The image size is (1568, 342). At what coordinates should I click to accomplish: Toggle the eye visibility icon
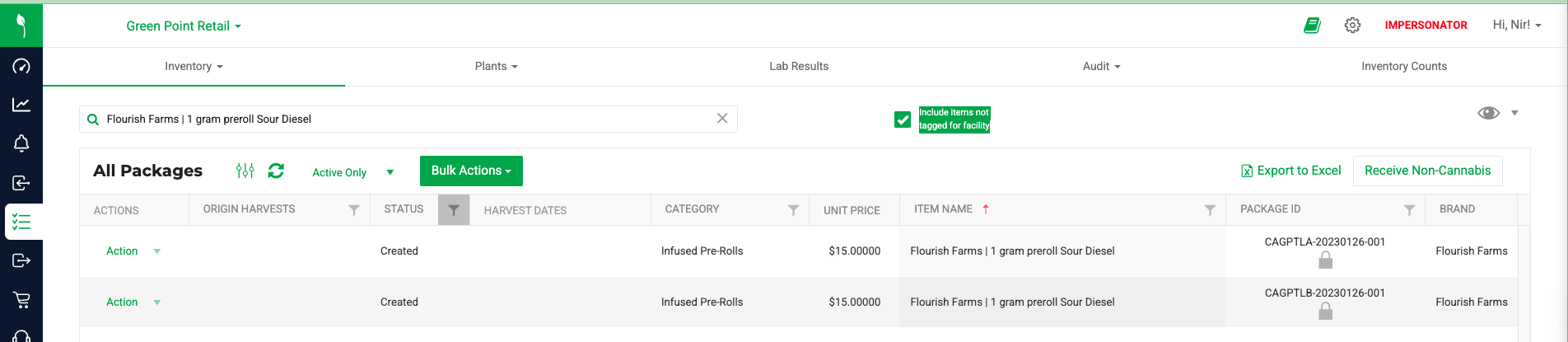pyautogui.click(x=1488, y=113)
